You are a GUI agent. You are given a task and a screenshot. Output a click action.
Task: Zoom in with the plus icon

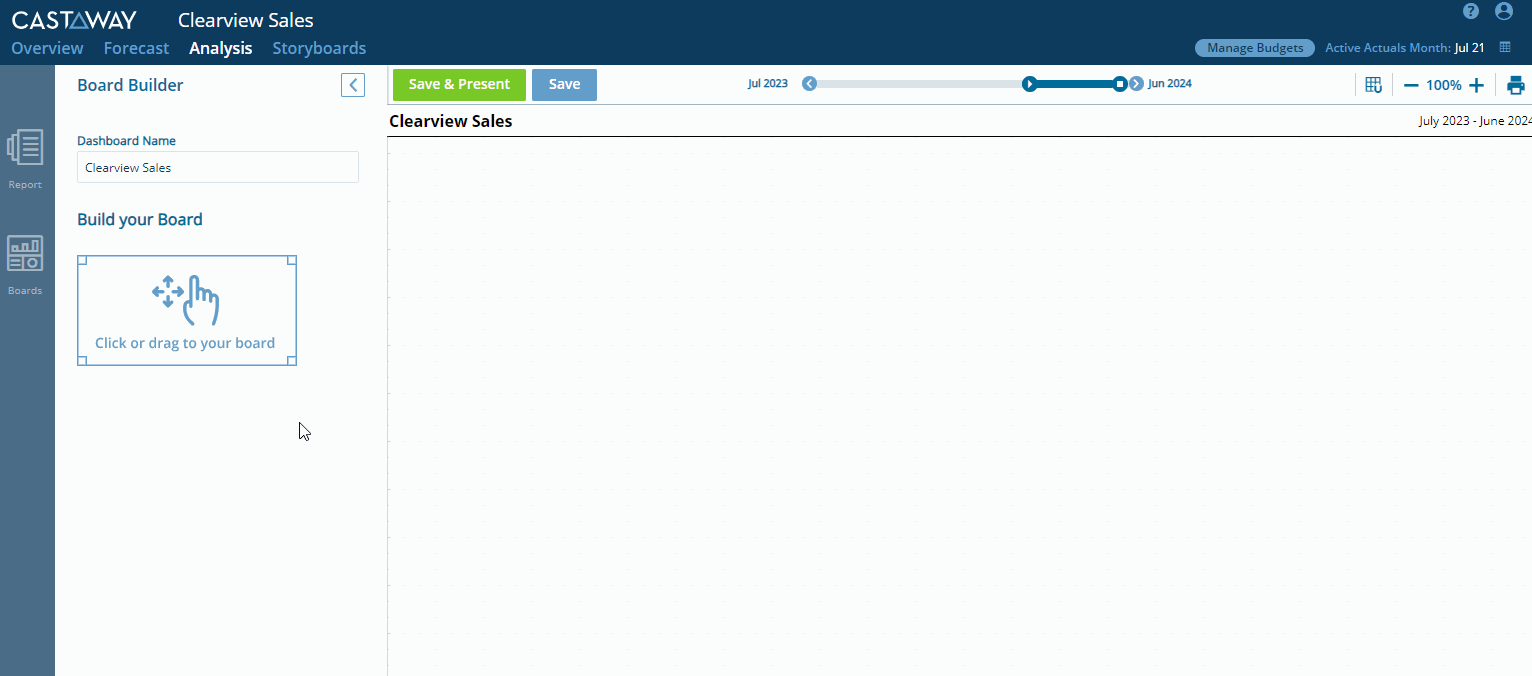(x=1476, y=85)
